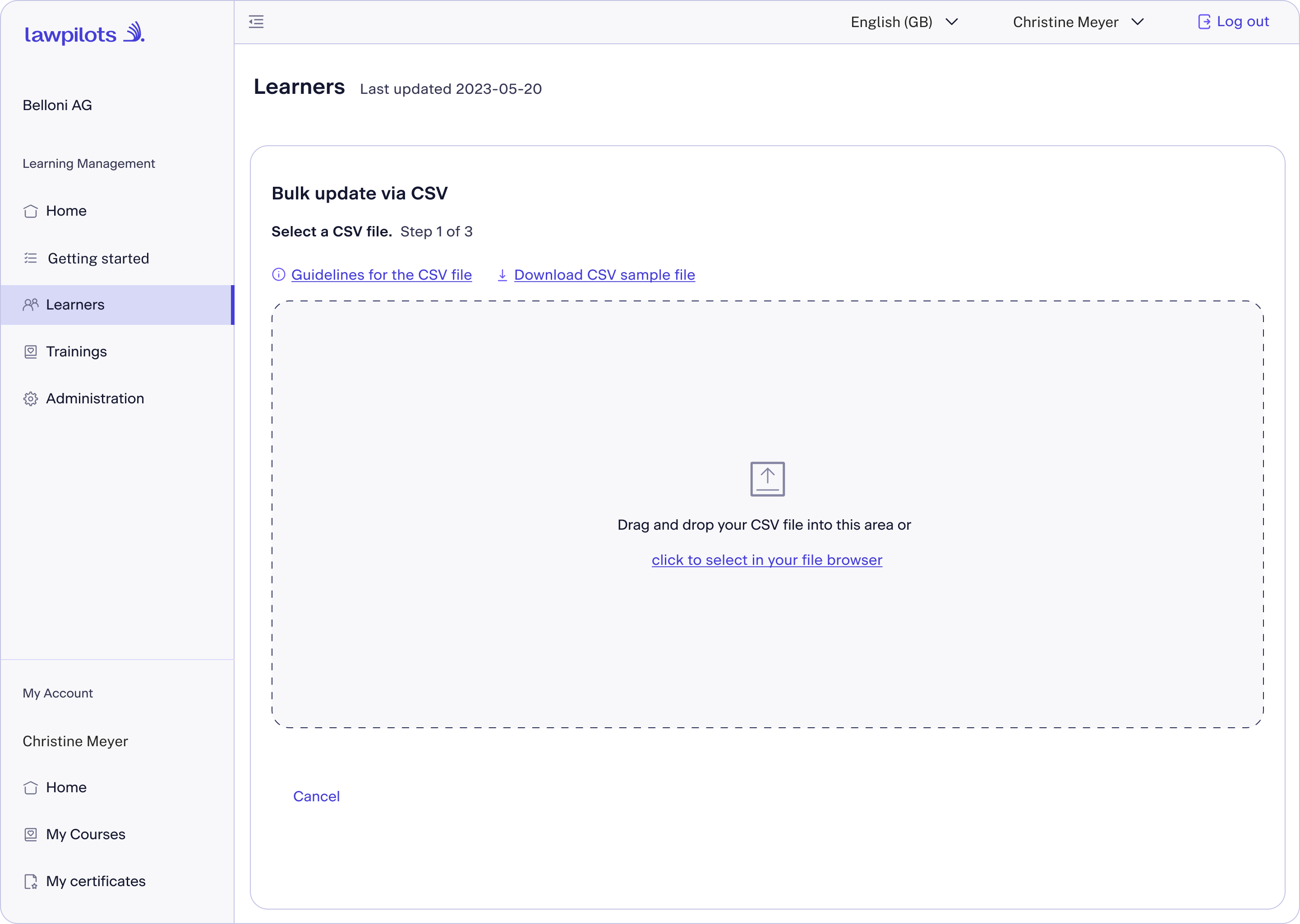This screenshot has width=1300, height=924.
Task: Click the Getting started checklist icon
Action: pyautogui.click(x=31, y=259)
